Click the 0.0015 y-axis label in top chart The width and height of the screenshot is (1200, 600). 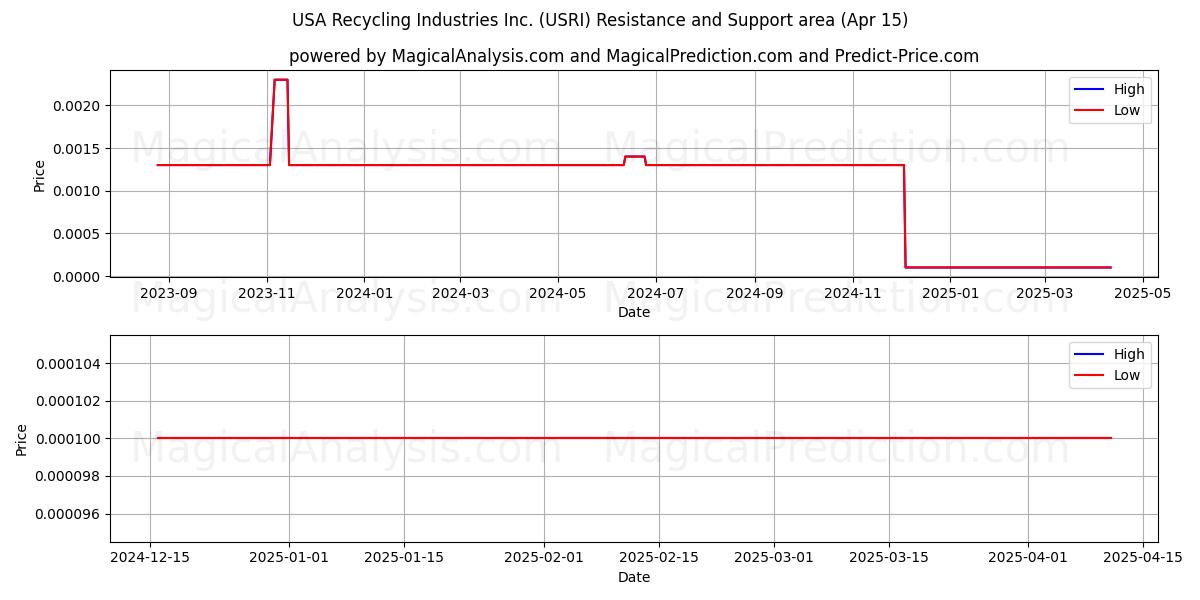(x=77, y=148)
